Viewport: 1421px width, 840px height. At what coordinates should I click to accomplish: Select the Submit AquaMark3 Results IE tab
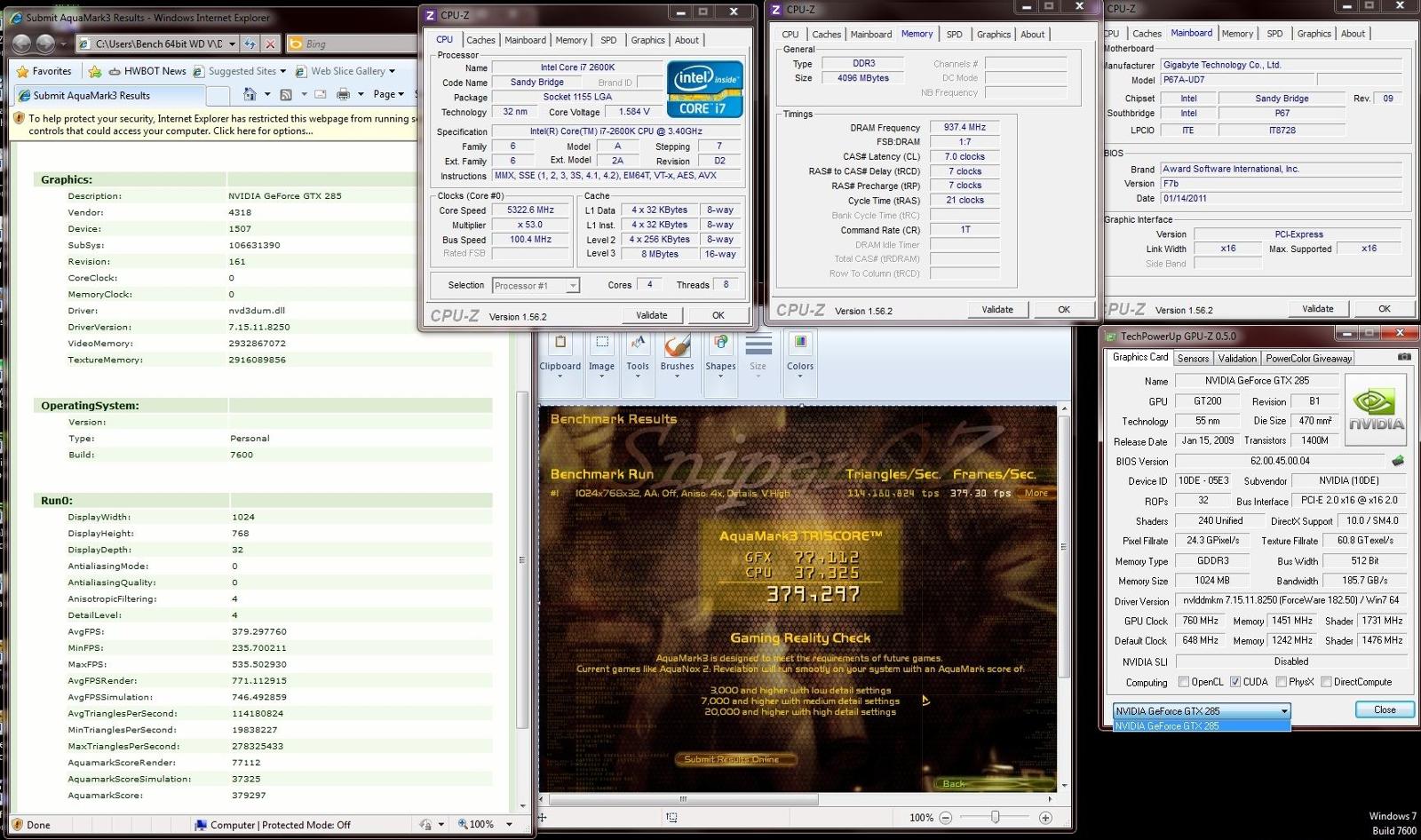[x=108, y=95]
